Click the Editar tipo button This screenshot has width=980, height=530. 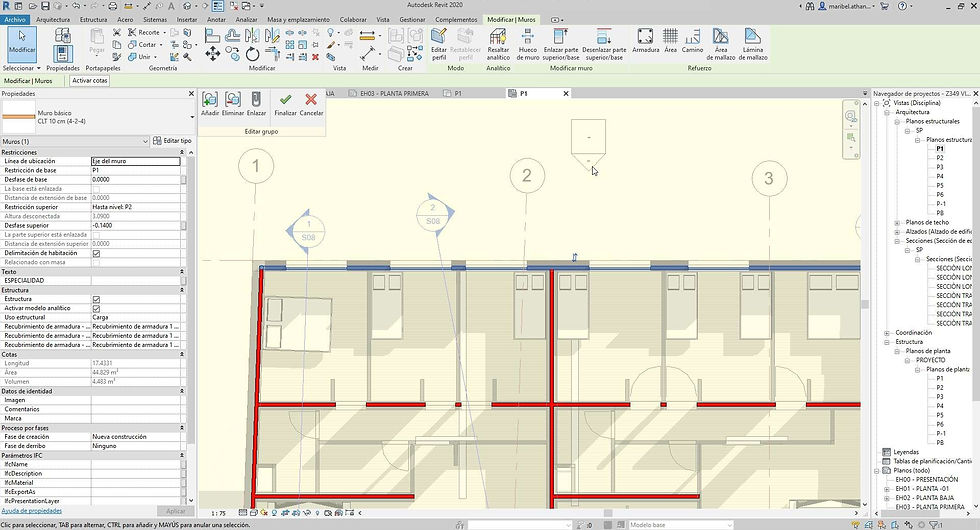172,141
